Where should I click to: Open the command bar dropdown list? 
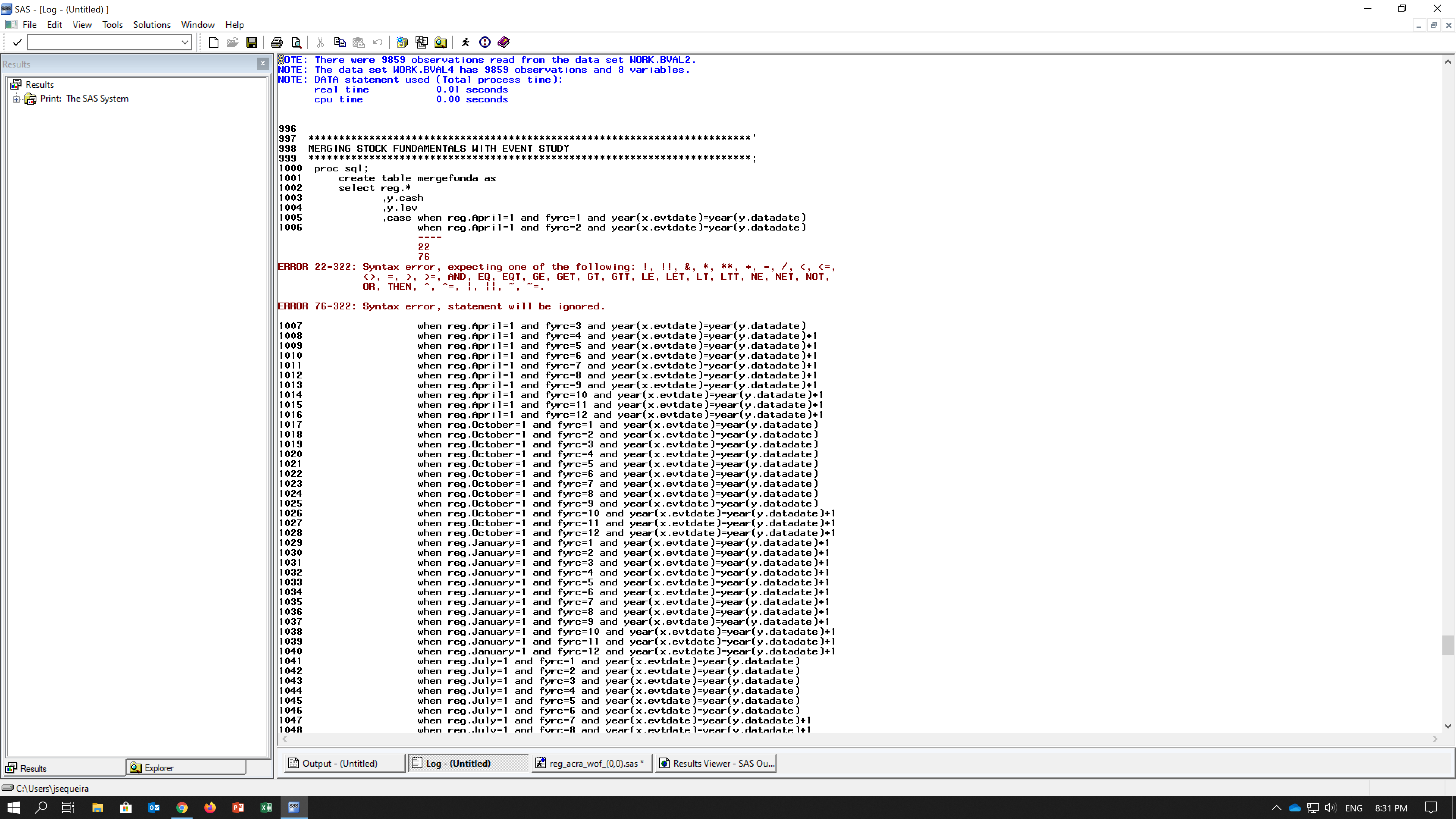coord(184,42)
